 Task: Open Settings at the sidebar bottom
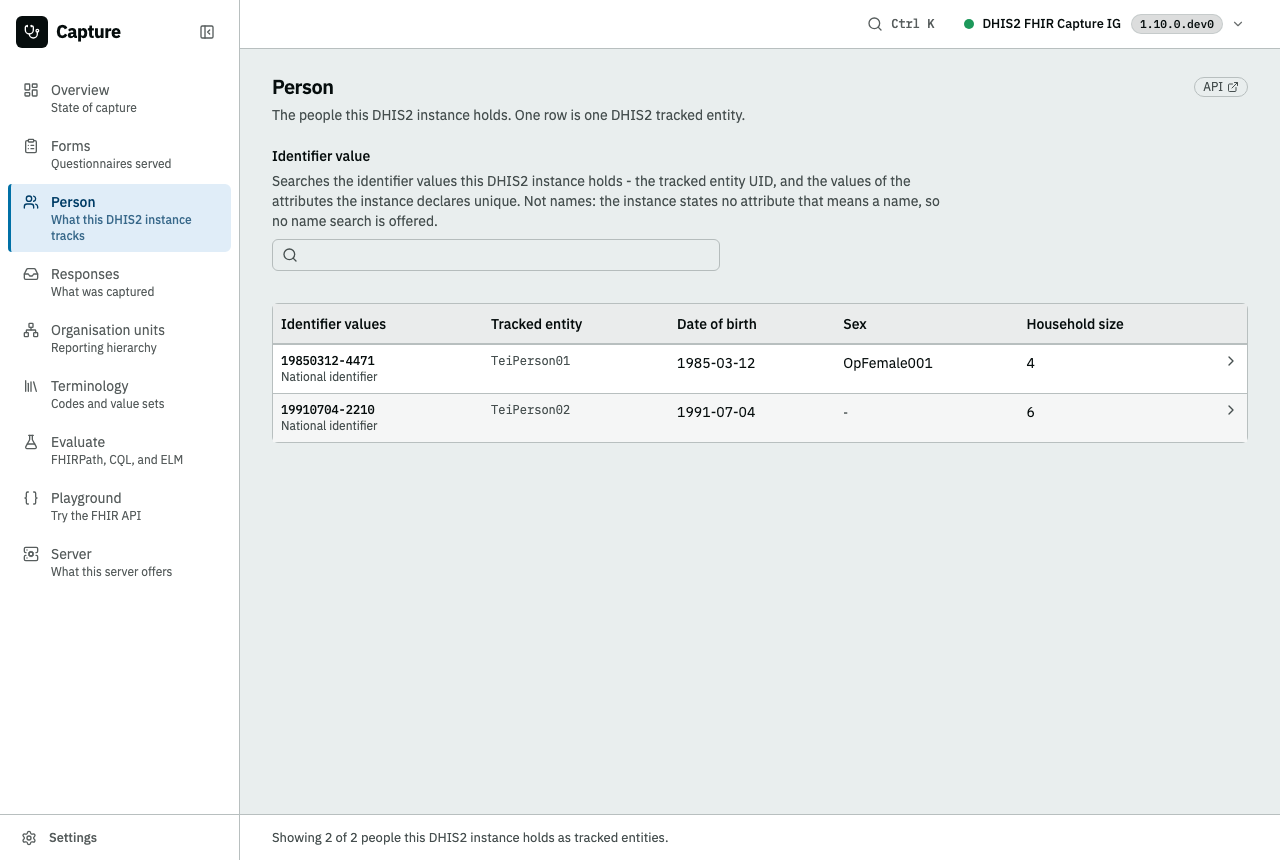coord(60,838)
